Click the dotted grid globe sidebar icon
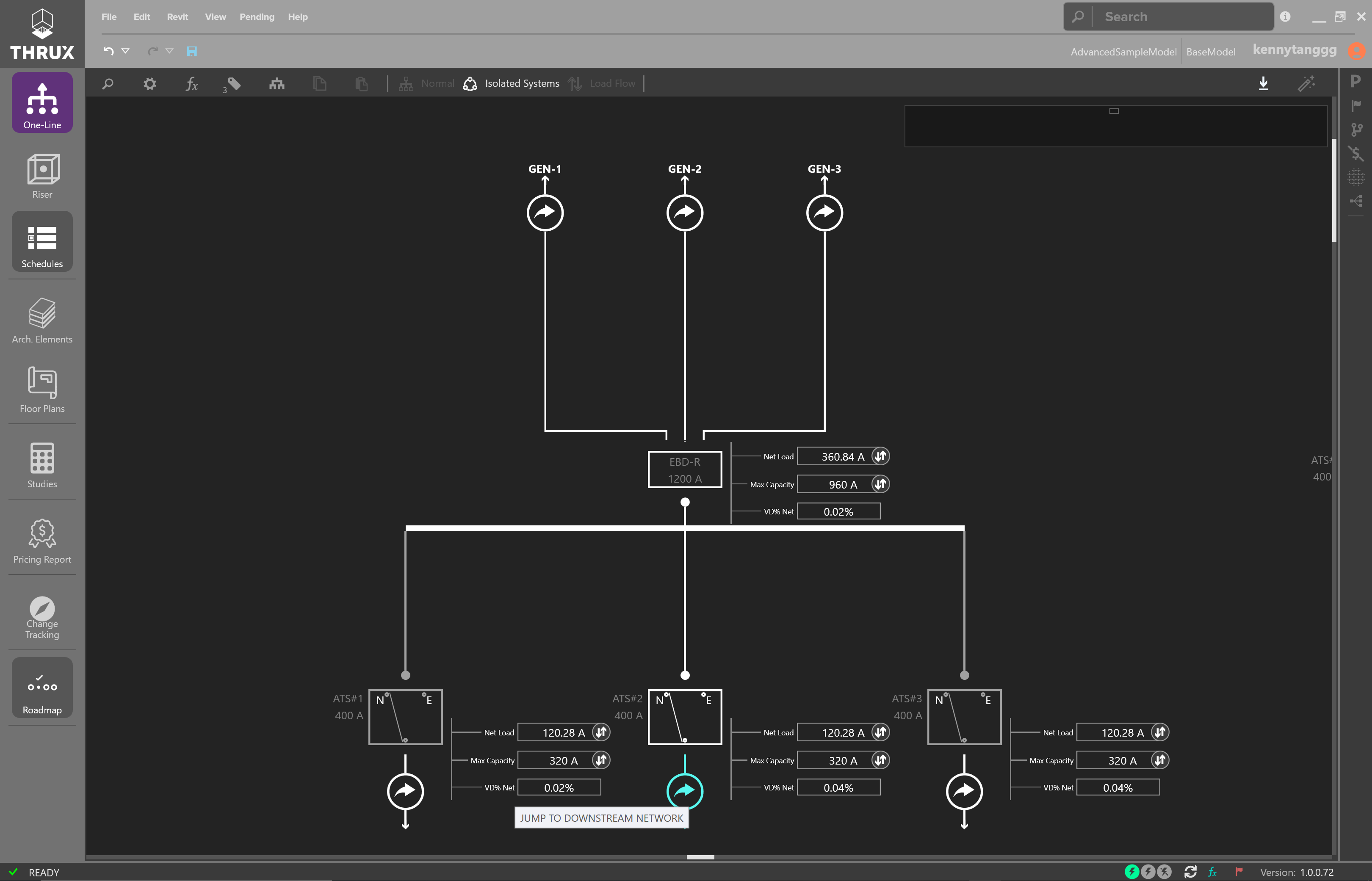 click(1356, 177)
